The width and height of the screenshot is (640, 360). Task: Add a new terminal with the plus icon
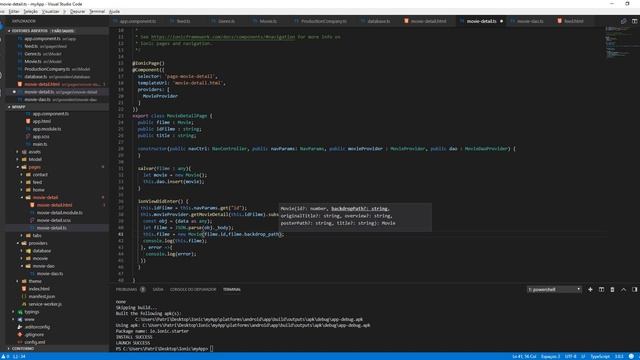(590, 289)
